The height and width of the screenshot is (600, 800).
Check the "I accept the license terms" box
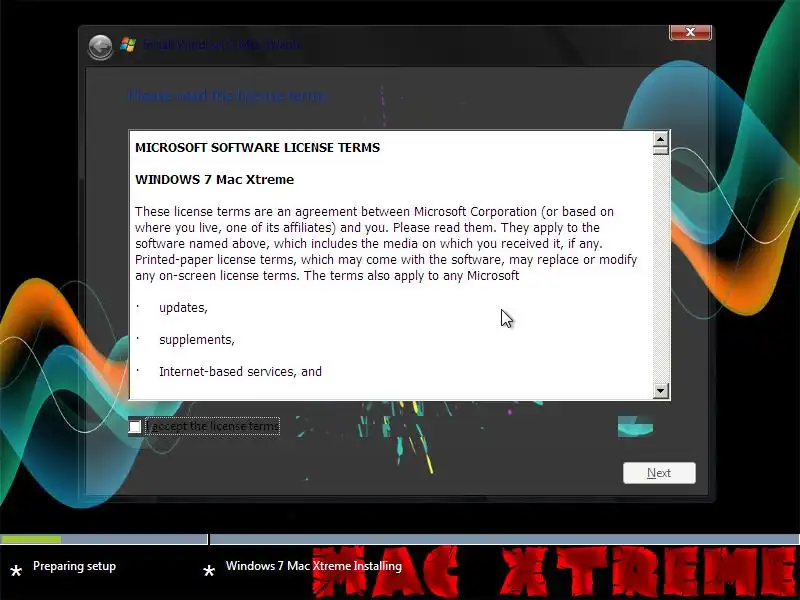pos(135,426)
